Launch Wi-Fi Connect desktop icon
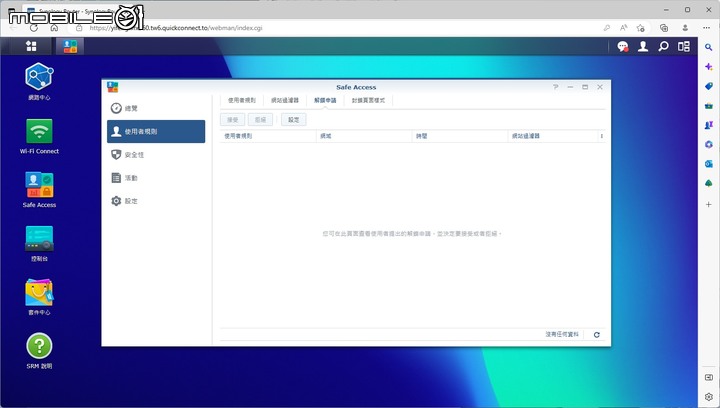720x408 pixels. pyautogui.click(x=39, y=136)
